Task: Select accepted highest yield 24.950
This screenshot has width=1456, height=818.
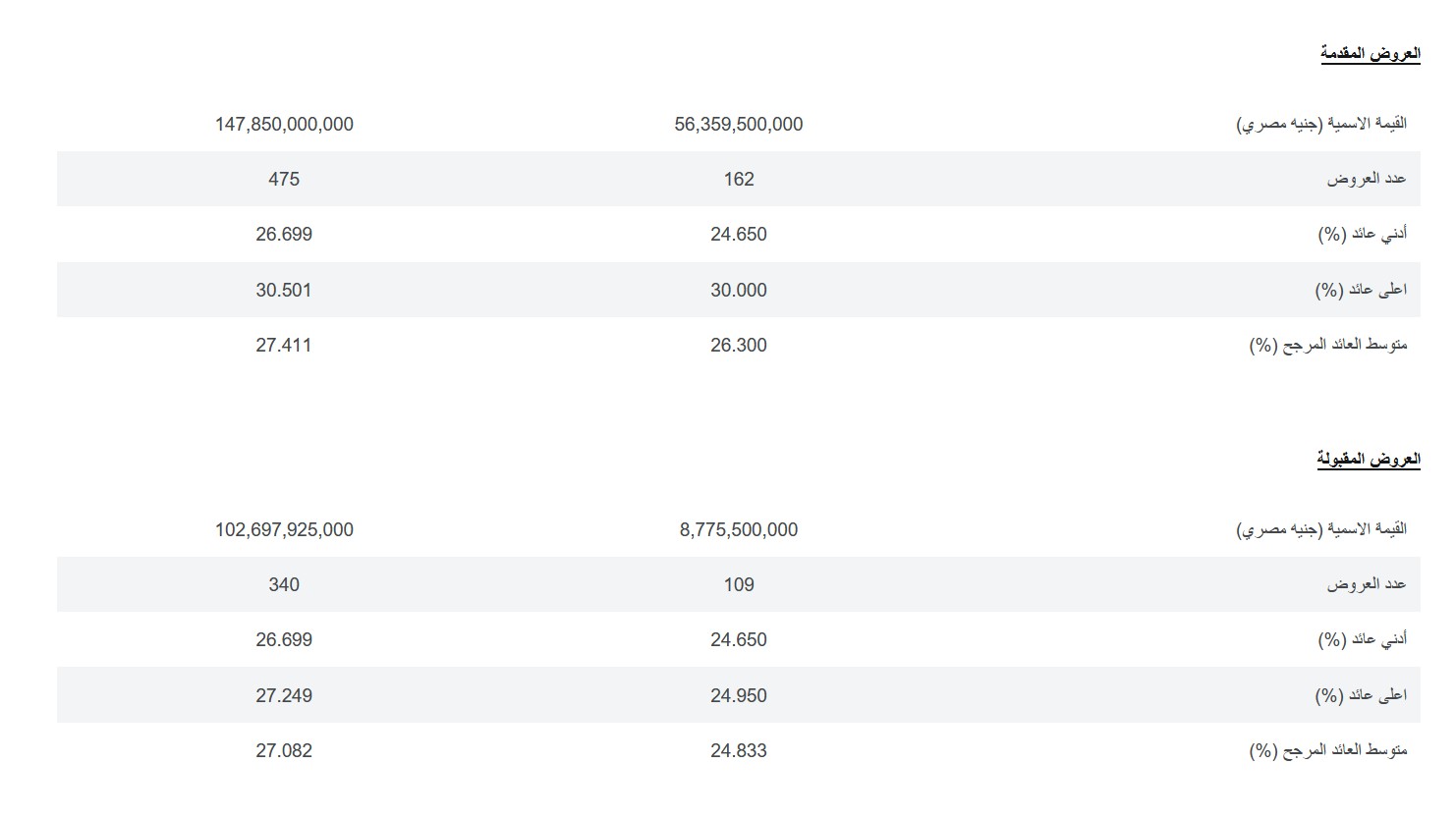Action: pos(739,695)
